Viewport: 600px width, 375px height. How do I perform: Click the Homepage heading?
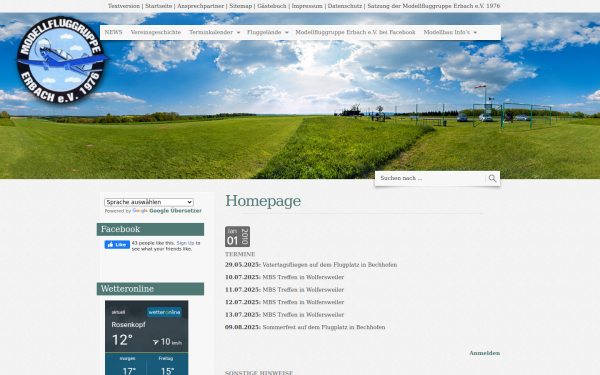[263, 201]
